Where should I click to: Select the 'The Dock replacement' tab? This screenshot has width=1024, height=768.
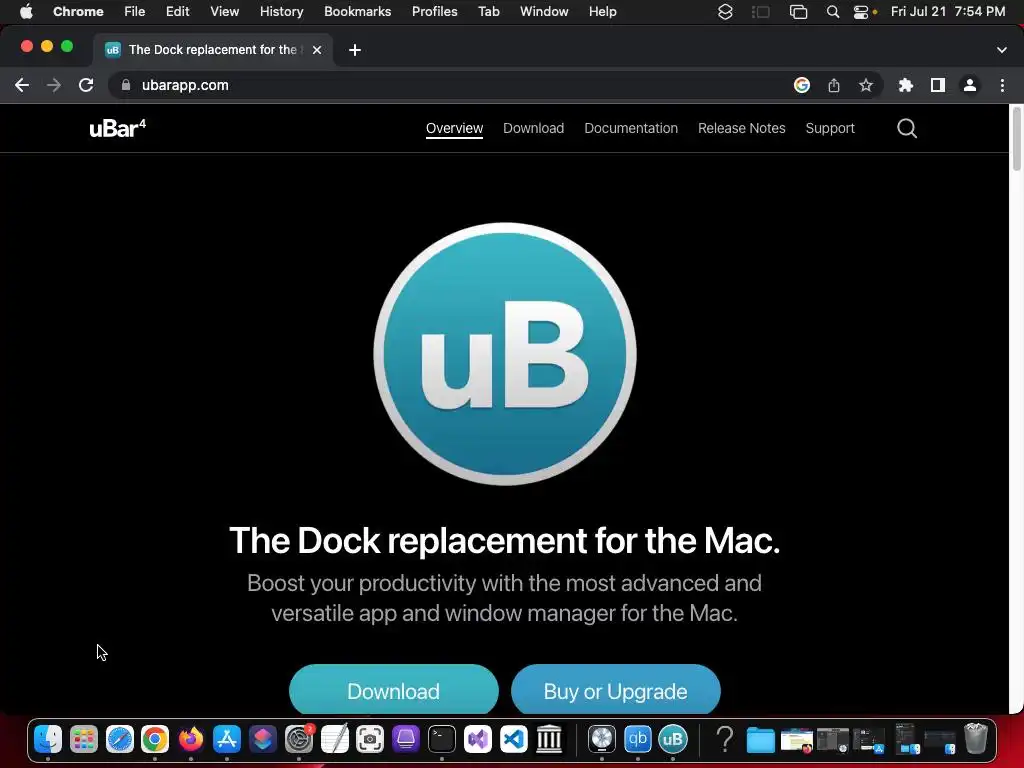[212, 50]
